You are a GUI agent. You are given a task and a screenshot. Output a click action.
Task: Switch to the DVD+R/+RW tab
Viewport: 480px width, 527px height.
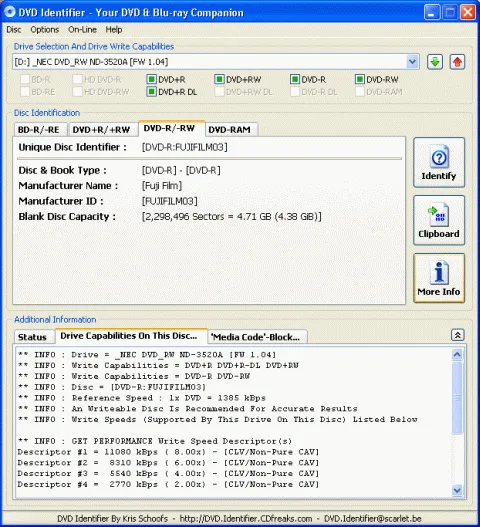pyautogui.click(x=102, y=130)
